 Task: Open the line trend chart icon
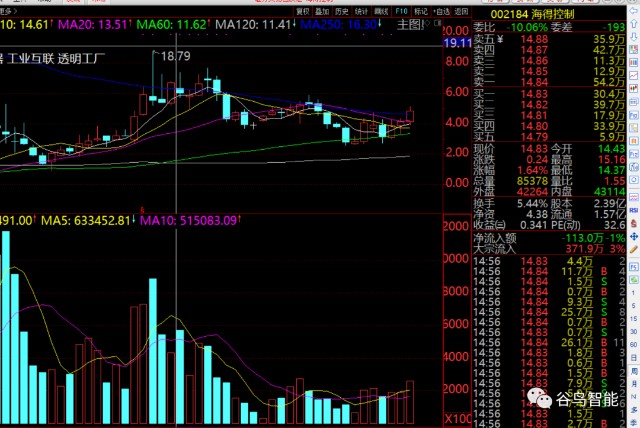634,75
